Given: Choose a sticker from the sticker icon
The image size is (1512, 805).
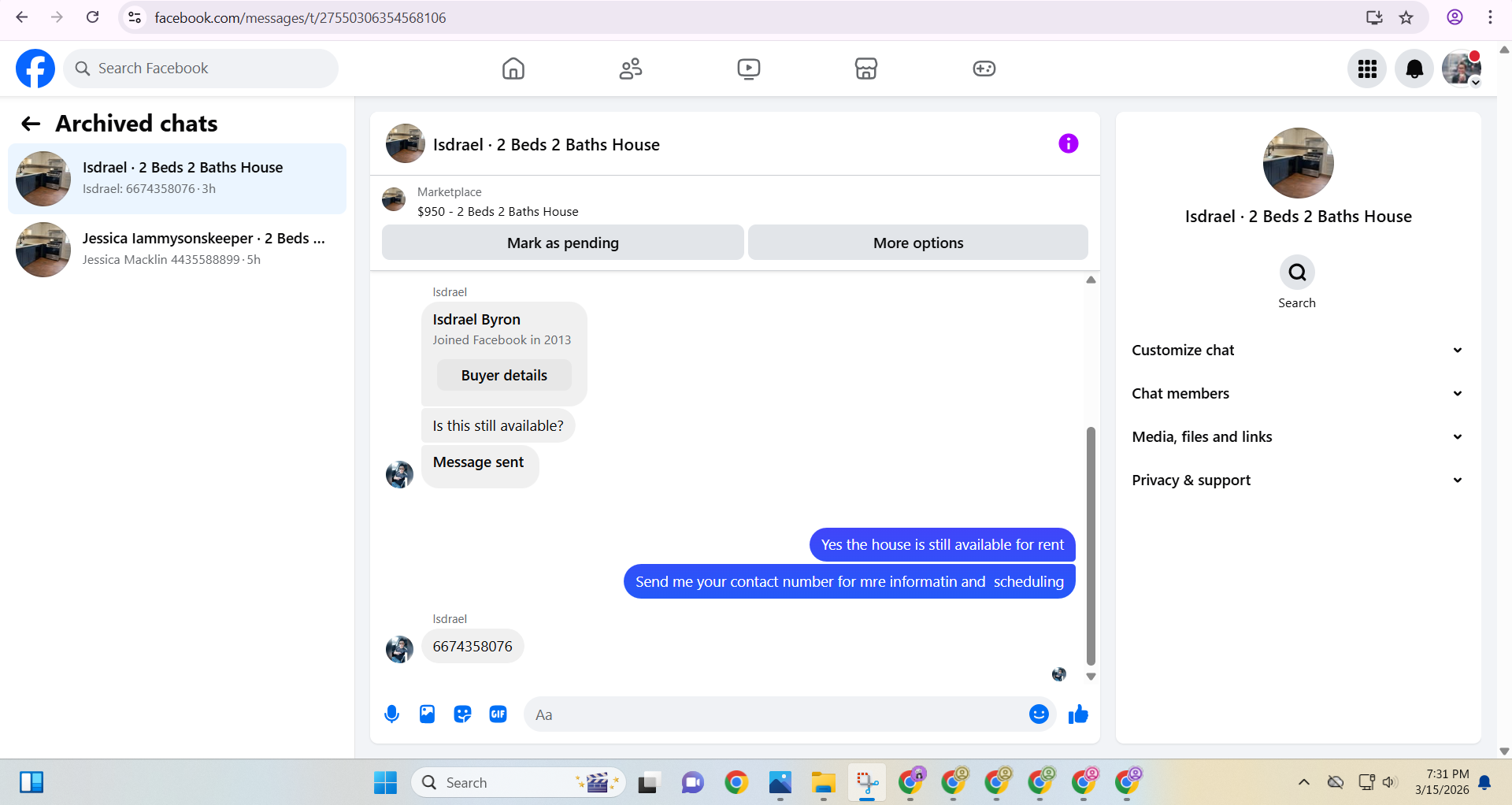Looking at the screenshot, I should (x=462, y=714).
